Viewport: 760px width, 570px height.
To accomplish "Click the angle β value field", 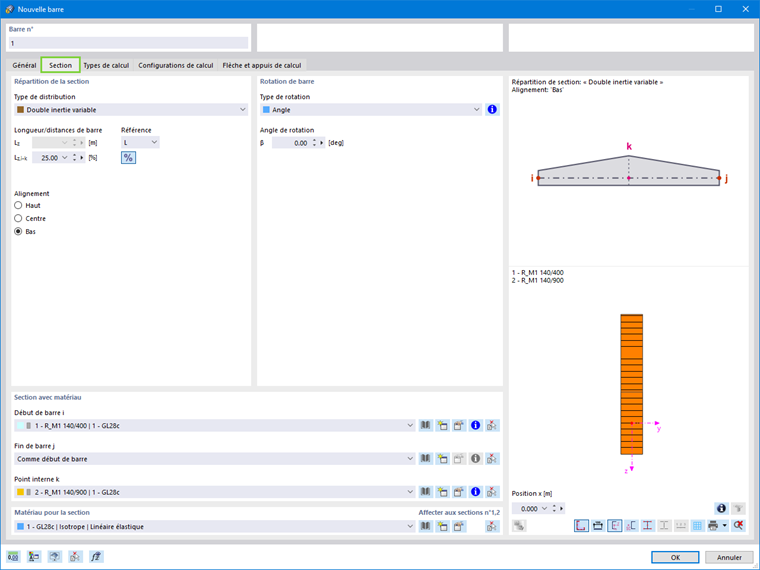I will click(x=291, y=142).
